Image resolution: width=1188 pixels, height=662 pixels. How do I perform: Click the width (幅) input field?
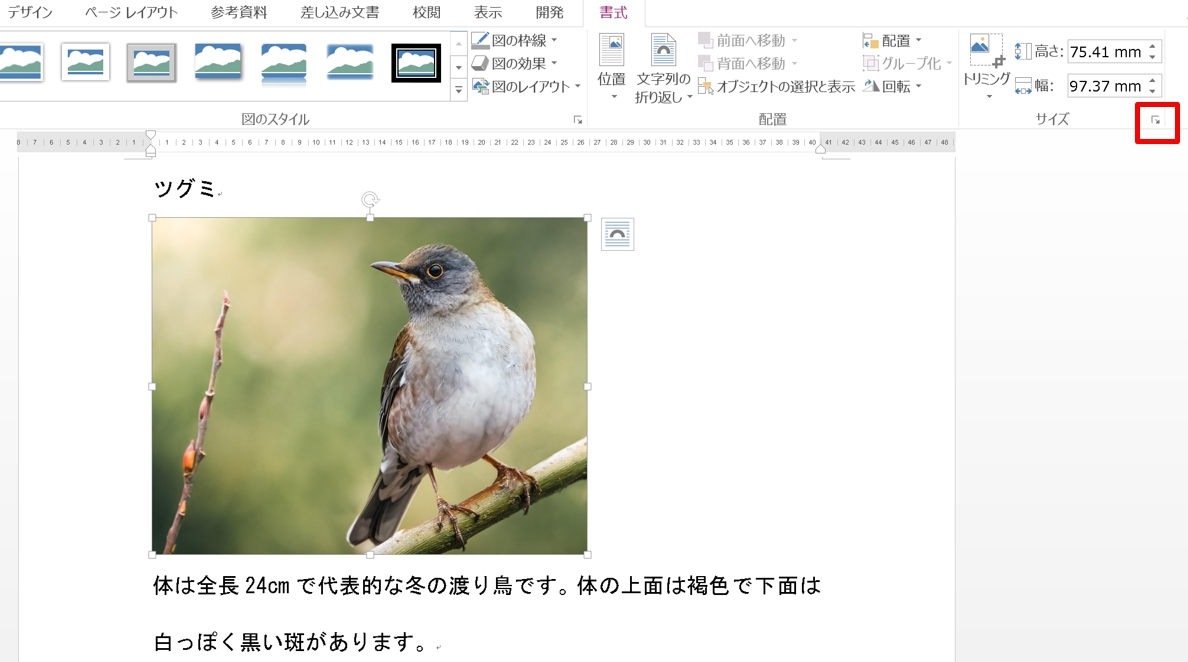click(1105, 86)
